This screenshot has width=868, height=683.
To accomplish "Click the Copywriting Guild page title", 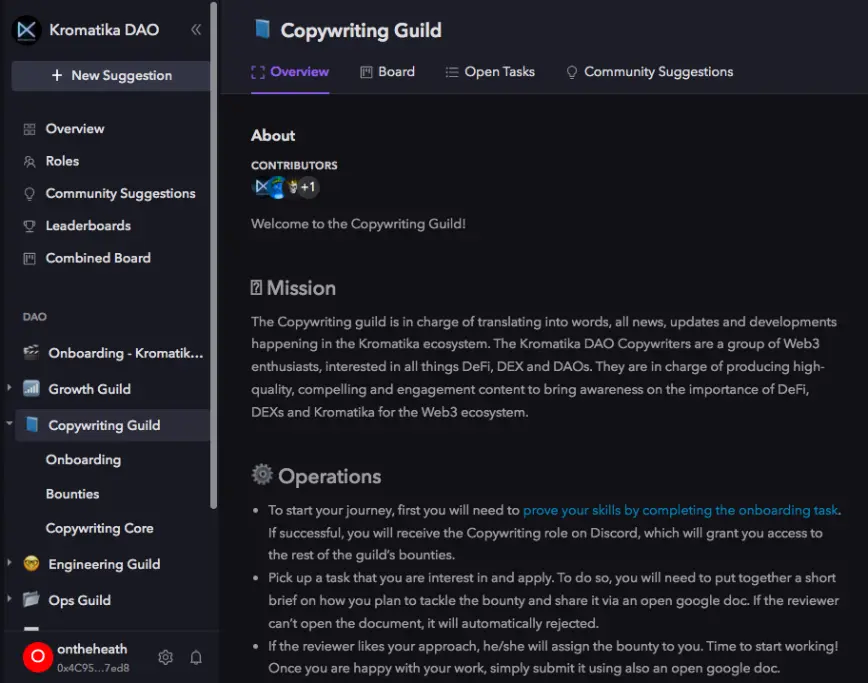I will [361, 30].
